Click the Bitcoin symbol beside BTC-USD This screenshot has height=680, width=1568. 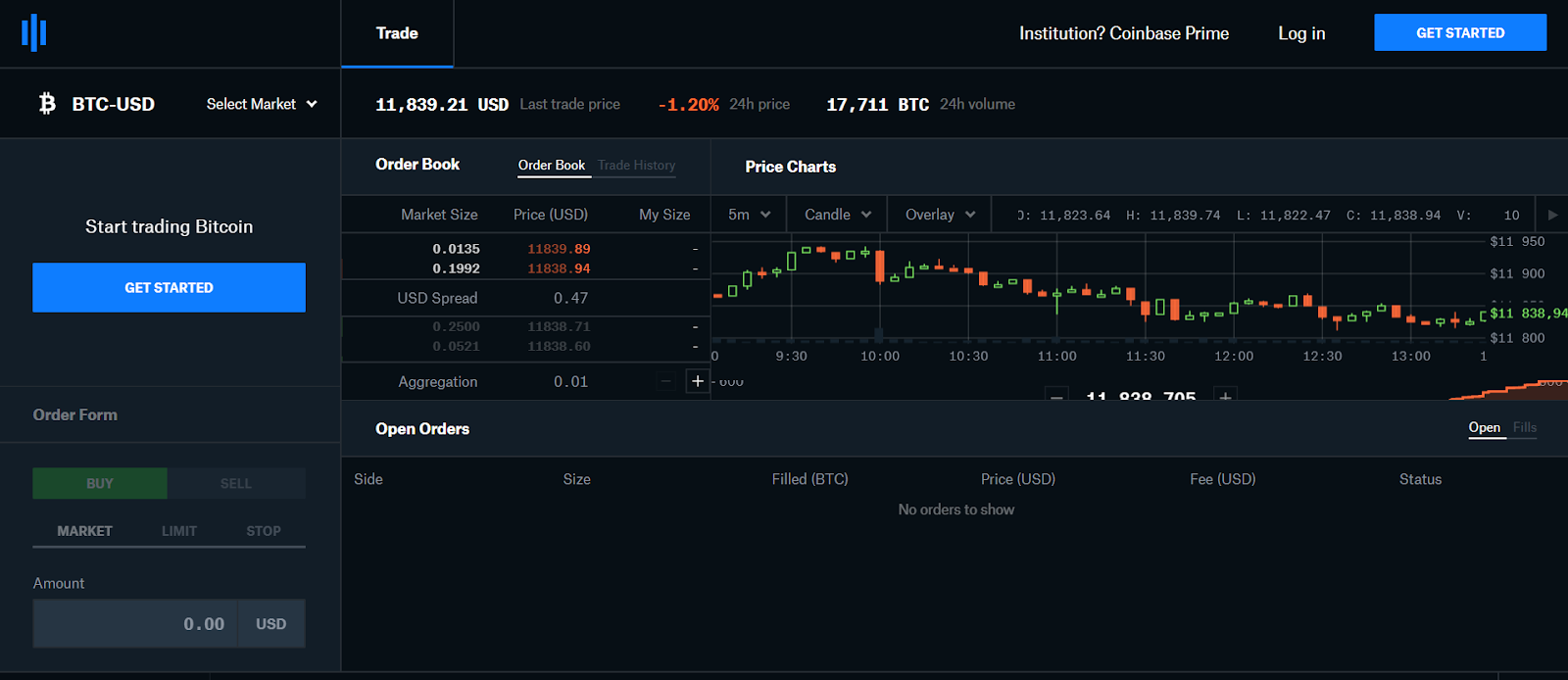[x=47, y=104]
